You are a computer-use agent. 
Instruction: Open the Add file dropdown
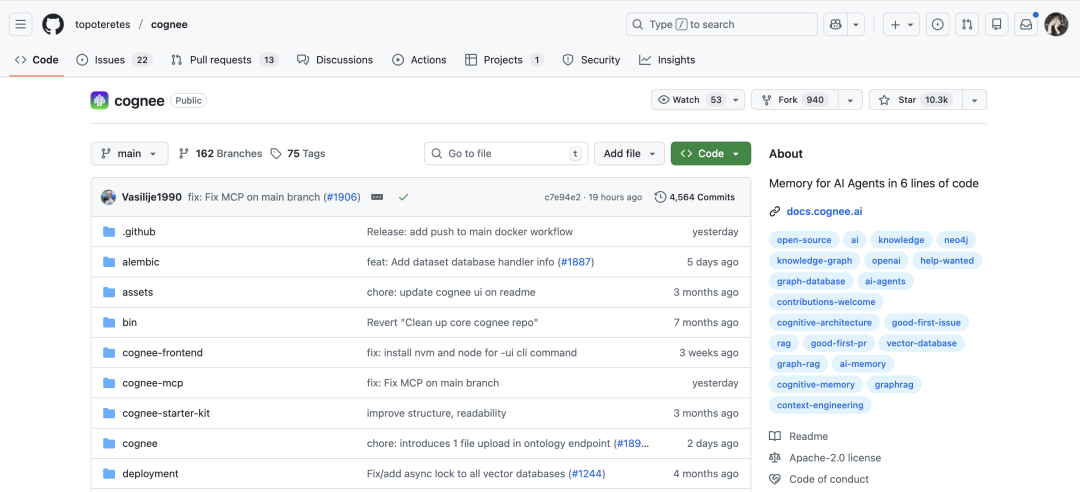(x=630, y=154)
